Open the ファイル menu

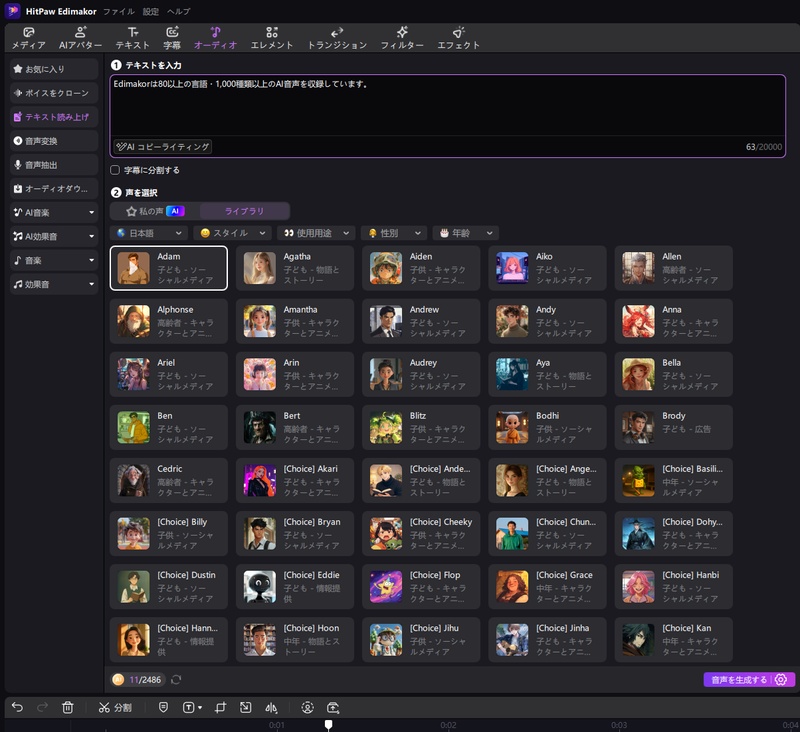[x=119, y=11]
